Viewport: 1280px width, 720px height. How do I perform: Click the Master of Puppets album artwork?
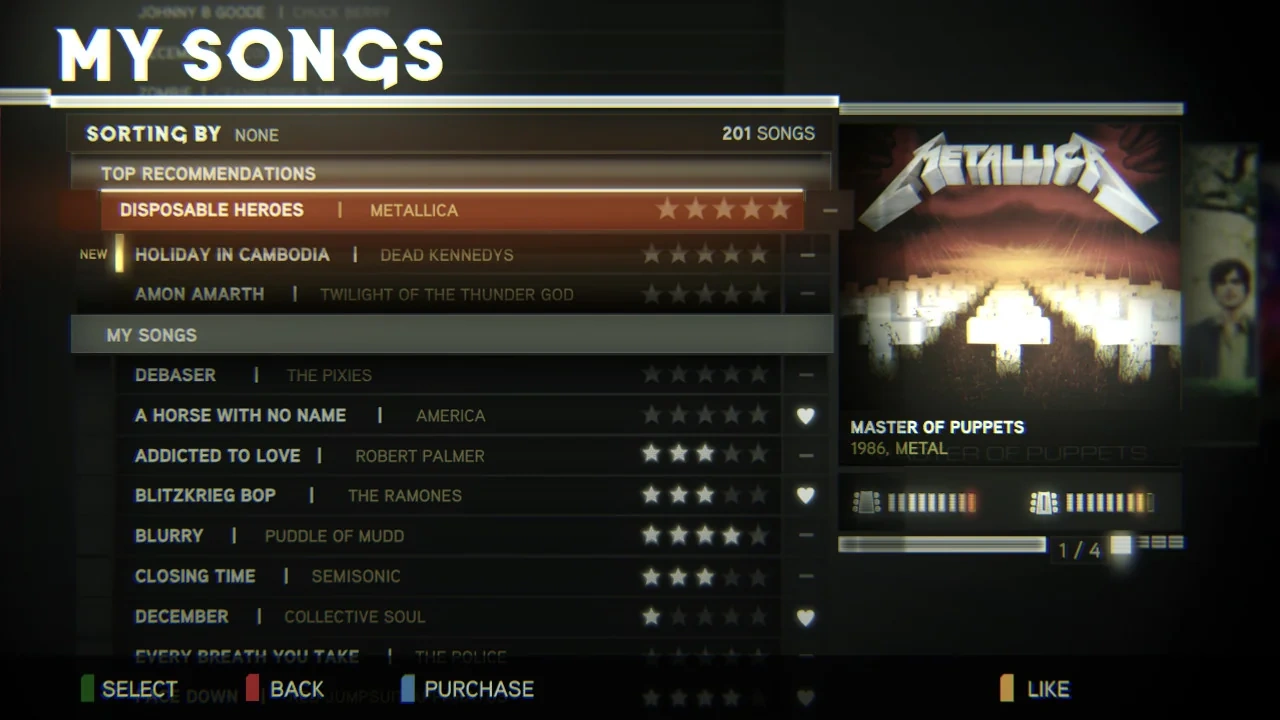(x=1010, y=265)
